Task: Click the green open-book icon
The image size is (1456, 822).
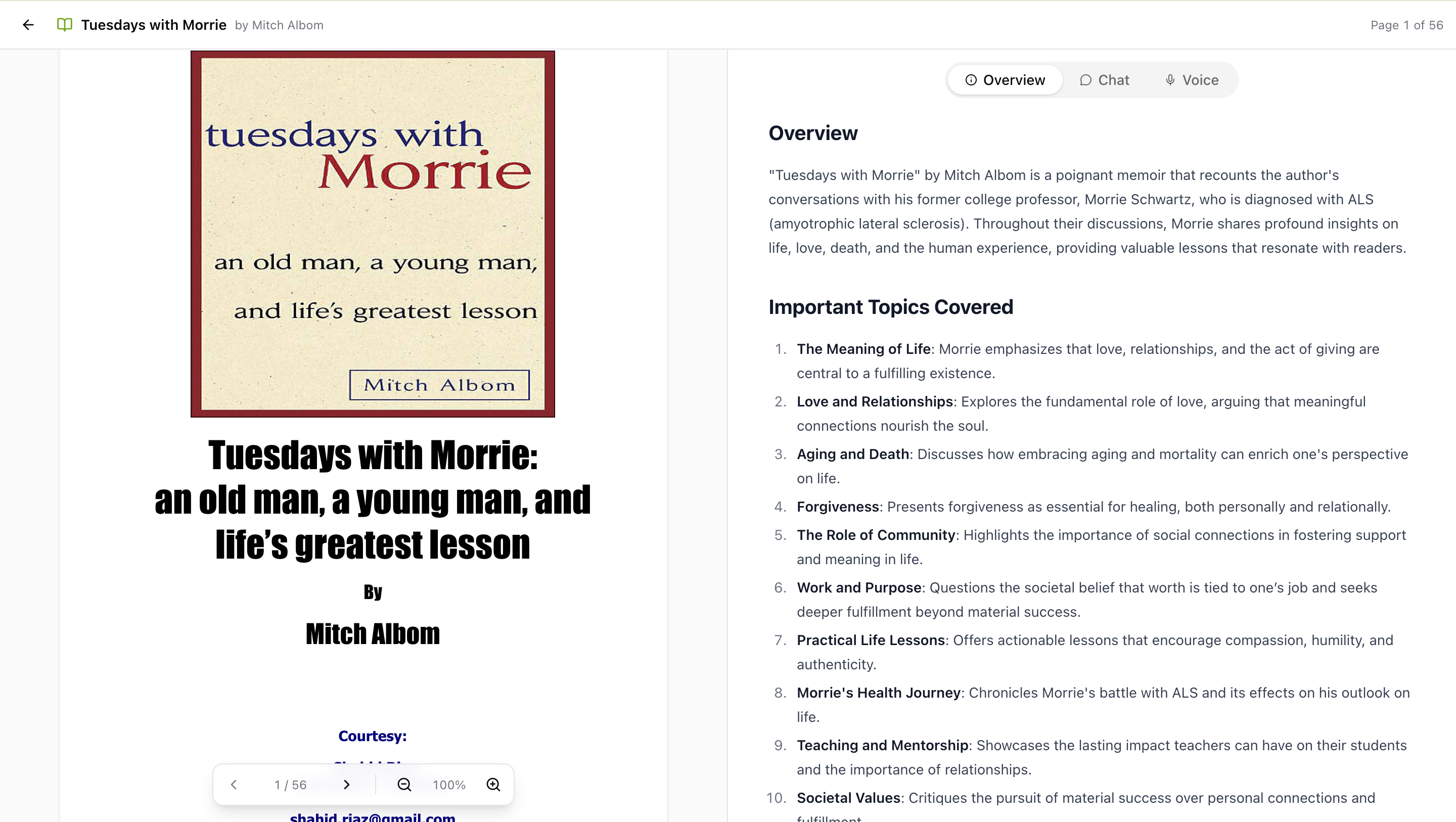Action: click(64, 25)
